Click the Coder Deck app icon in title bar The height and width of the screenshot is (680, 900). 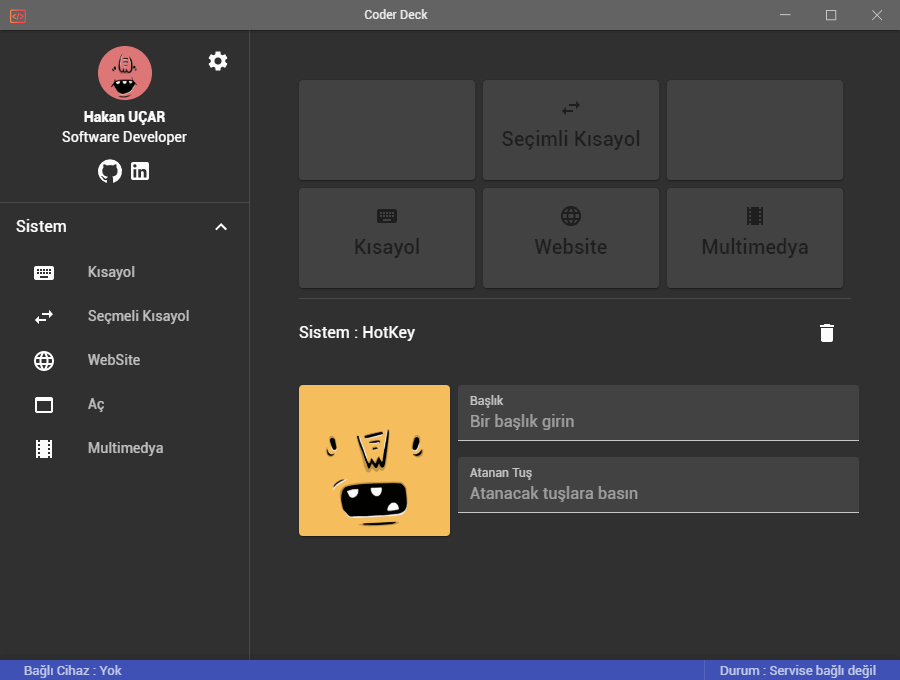[x=18, y=15]
